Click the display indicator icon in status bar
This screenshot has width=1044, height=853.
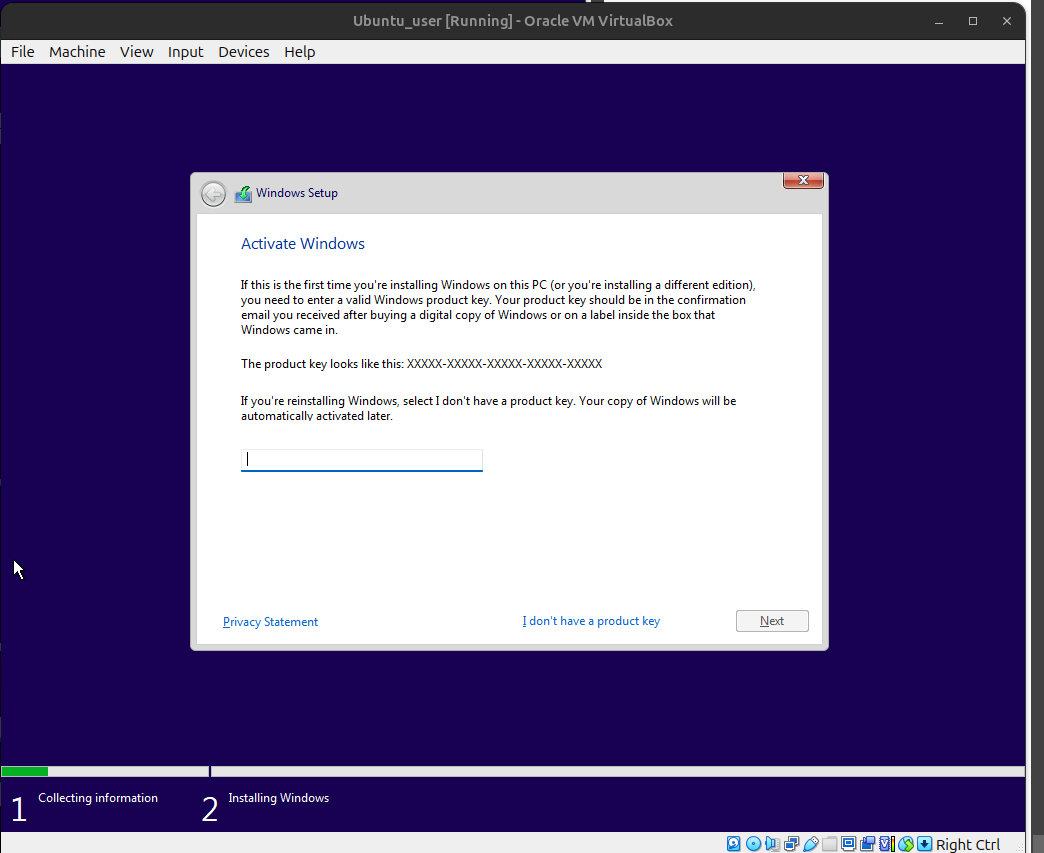(x=848, y=844)
